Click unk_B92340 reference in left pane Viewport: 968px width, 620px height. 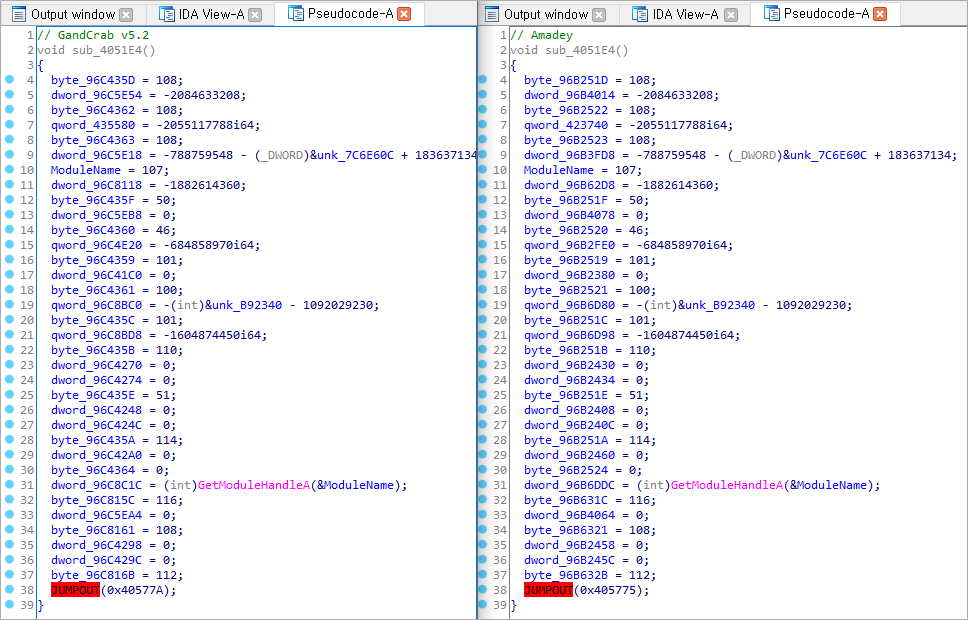click(246, 304)
